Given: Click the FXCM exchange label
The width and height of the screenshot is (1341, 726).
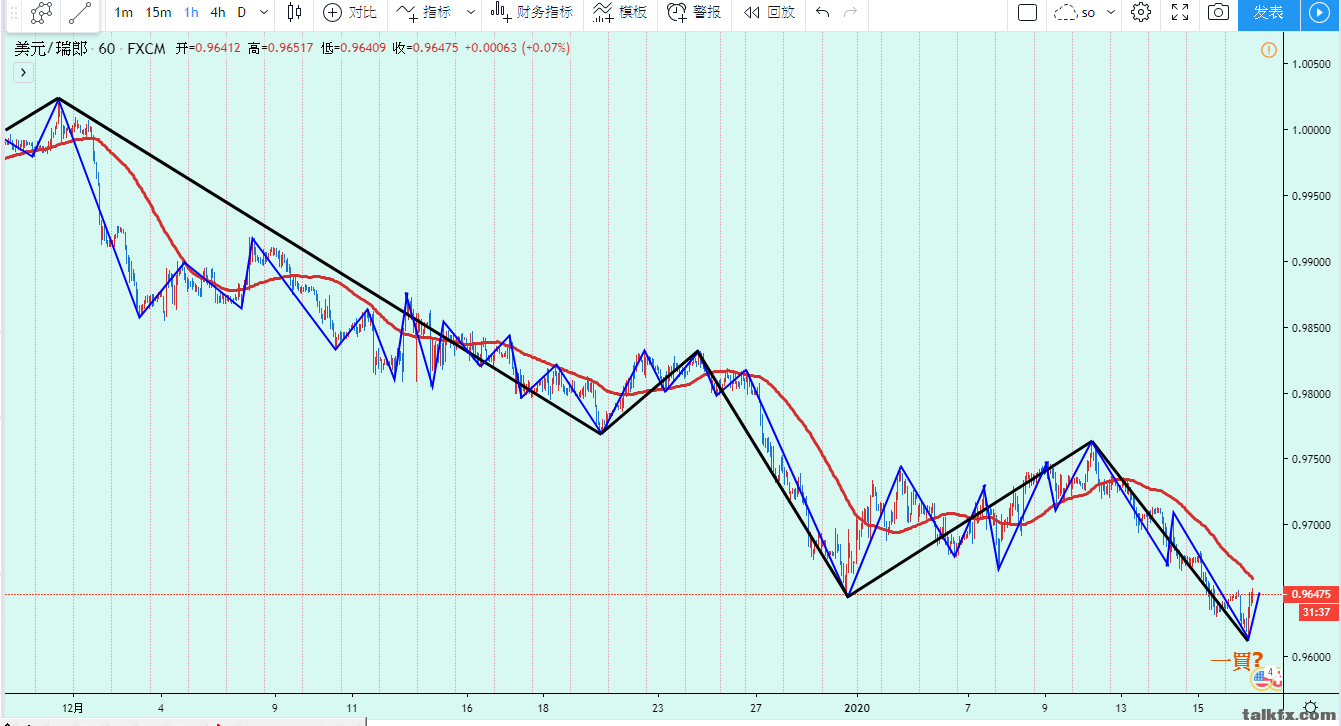Looking at the screenshot, I should pos(146,48).
